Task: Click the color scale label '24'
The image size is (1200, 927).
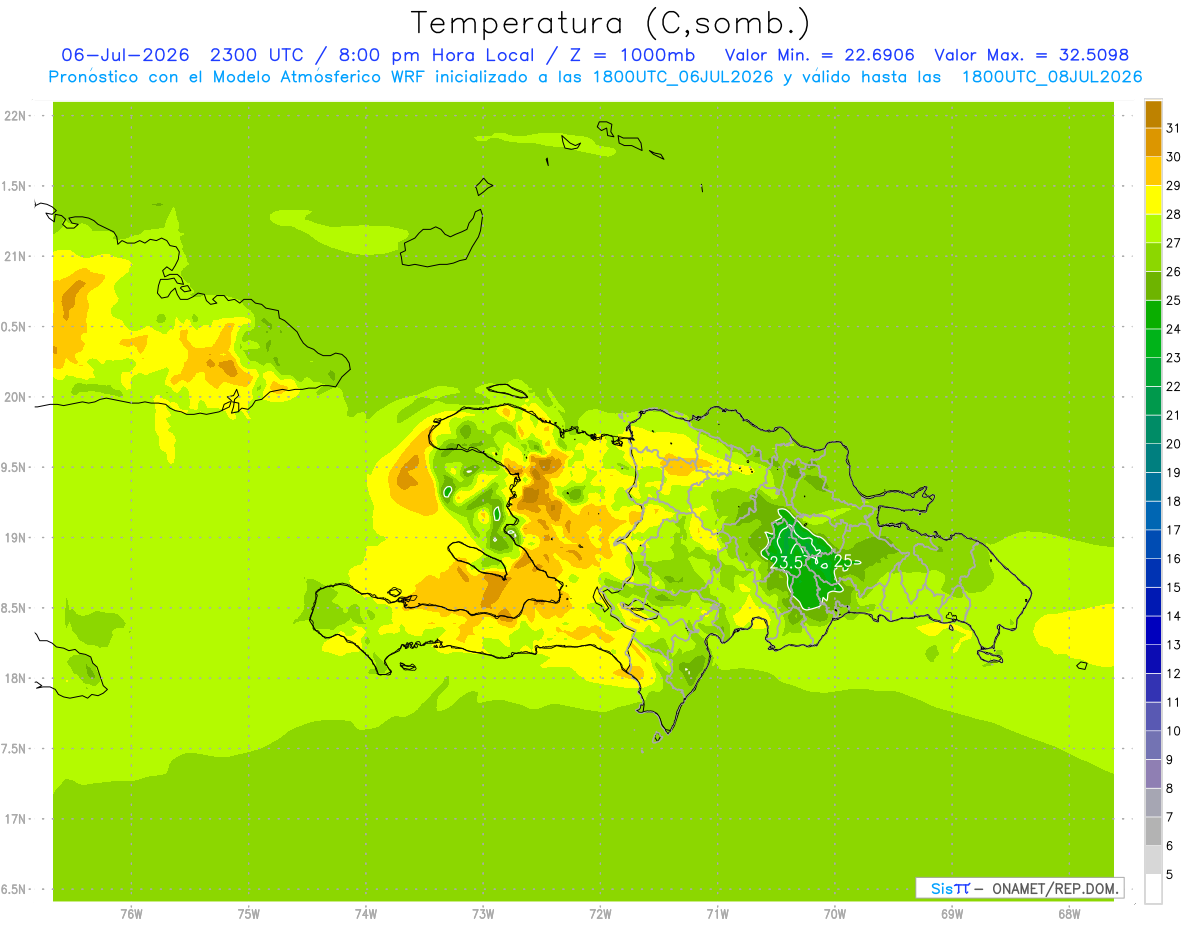Action: point(1174,329)
